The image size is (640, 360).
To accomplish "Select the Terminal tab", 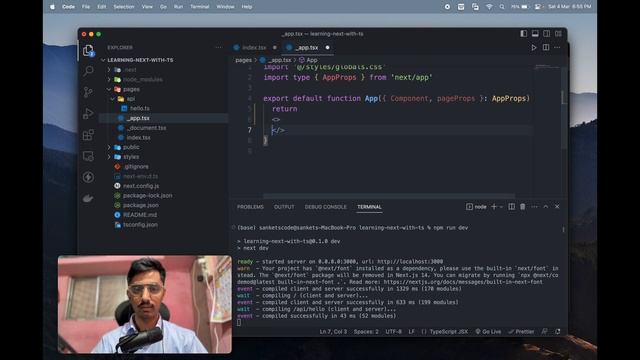I will click(369, 207).
